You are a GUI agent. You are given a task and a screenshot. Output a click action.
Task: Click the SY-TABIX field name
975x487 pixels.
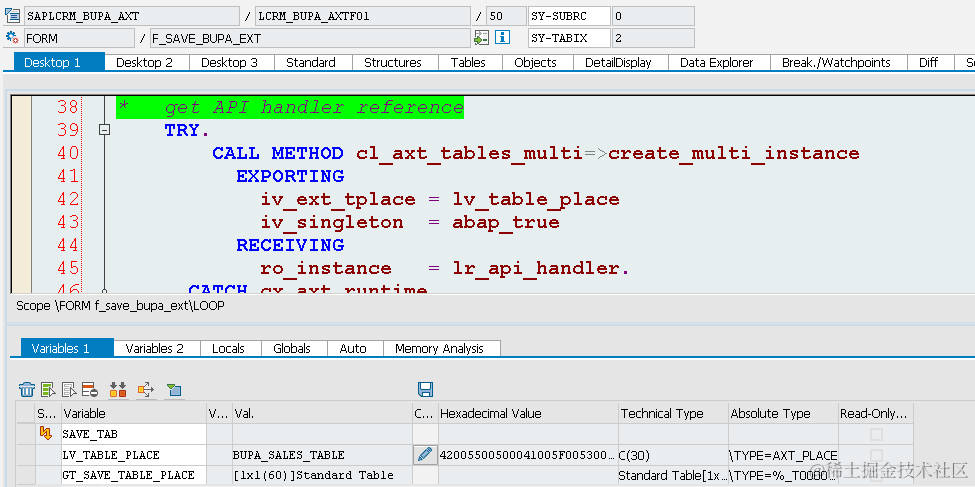point(568,39)
